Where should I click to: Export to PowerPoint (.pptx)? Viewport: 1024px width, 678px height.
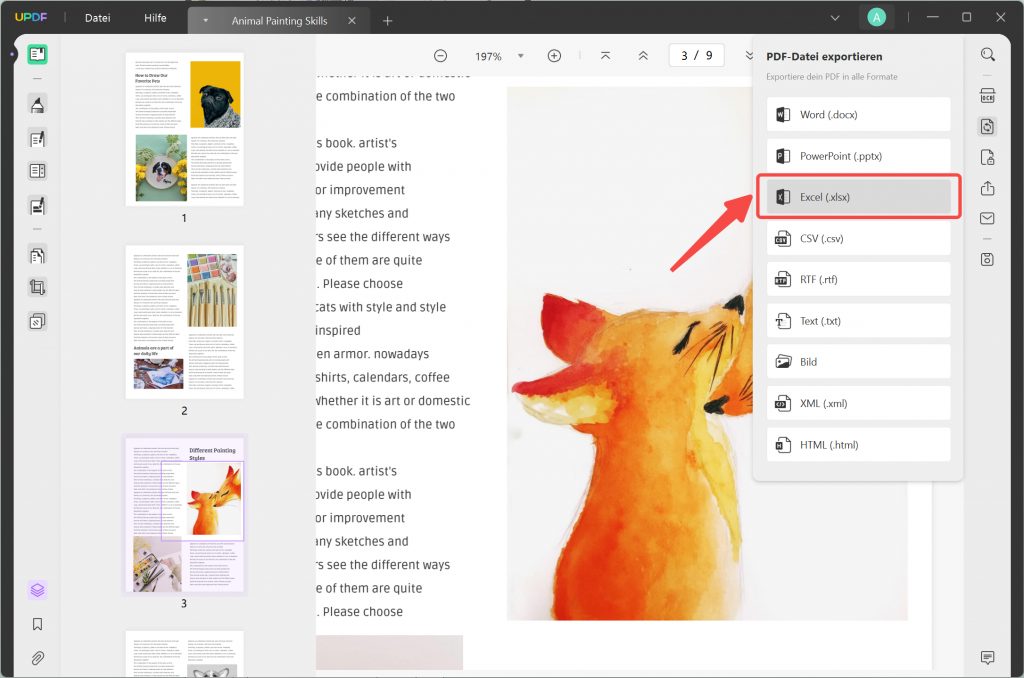point(858,156)
